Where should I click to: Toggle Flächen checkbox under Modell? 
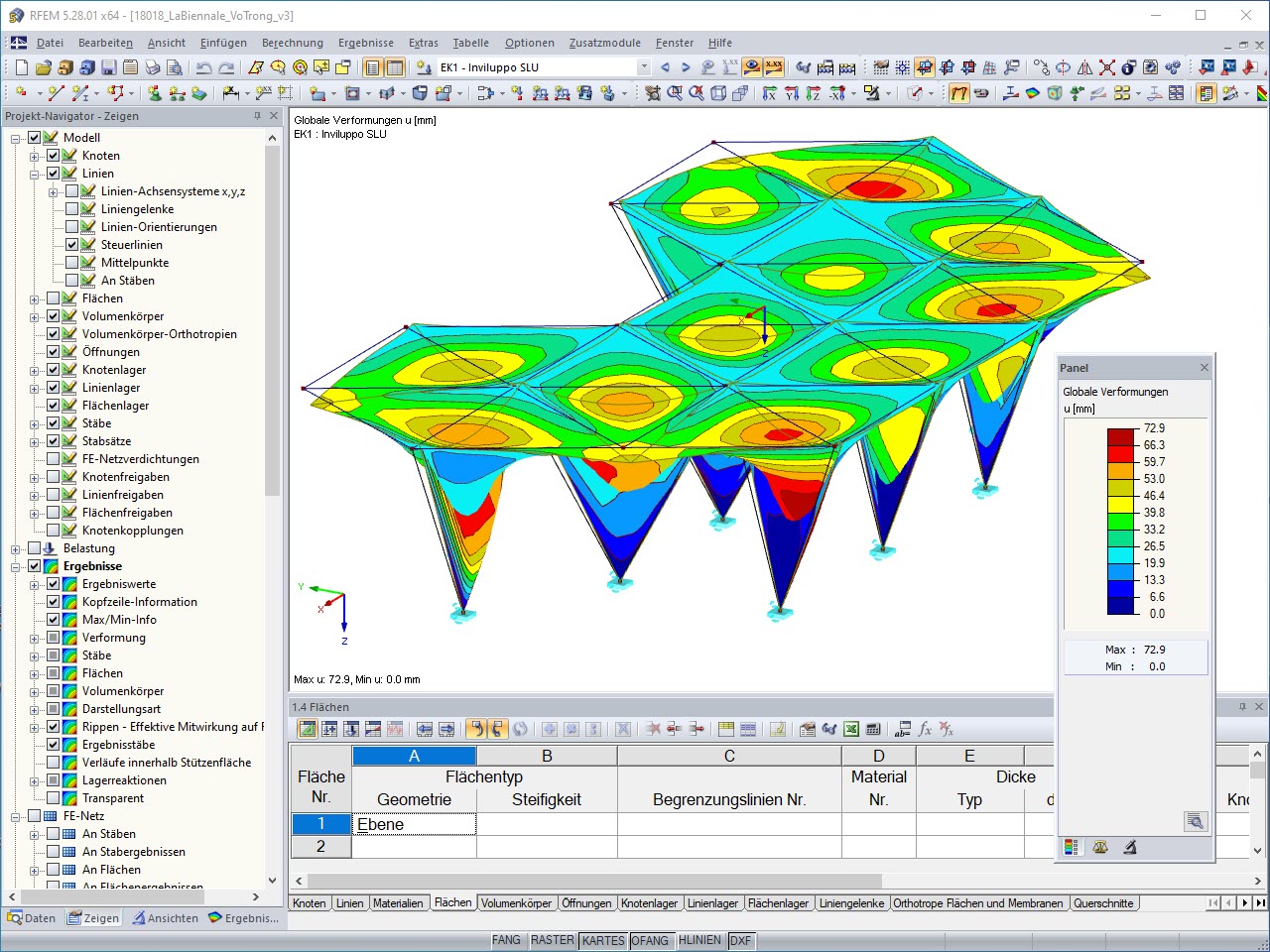(x=54, y=298)
